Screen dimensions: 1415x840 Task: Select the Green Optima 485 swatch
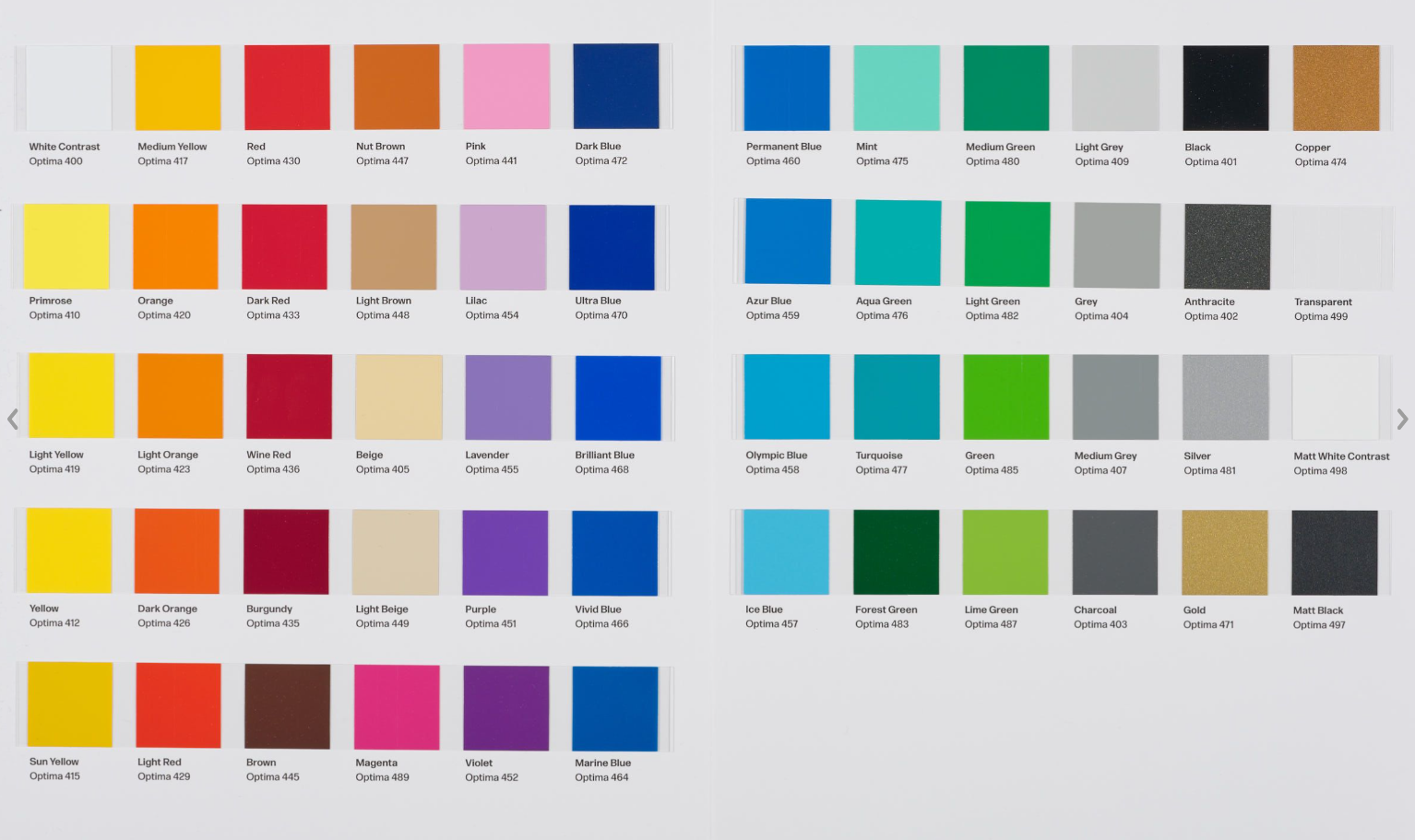coord(1006,397)
